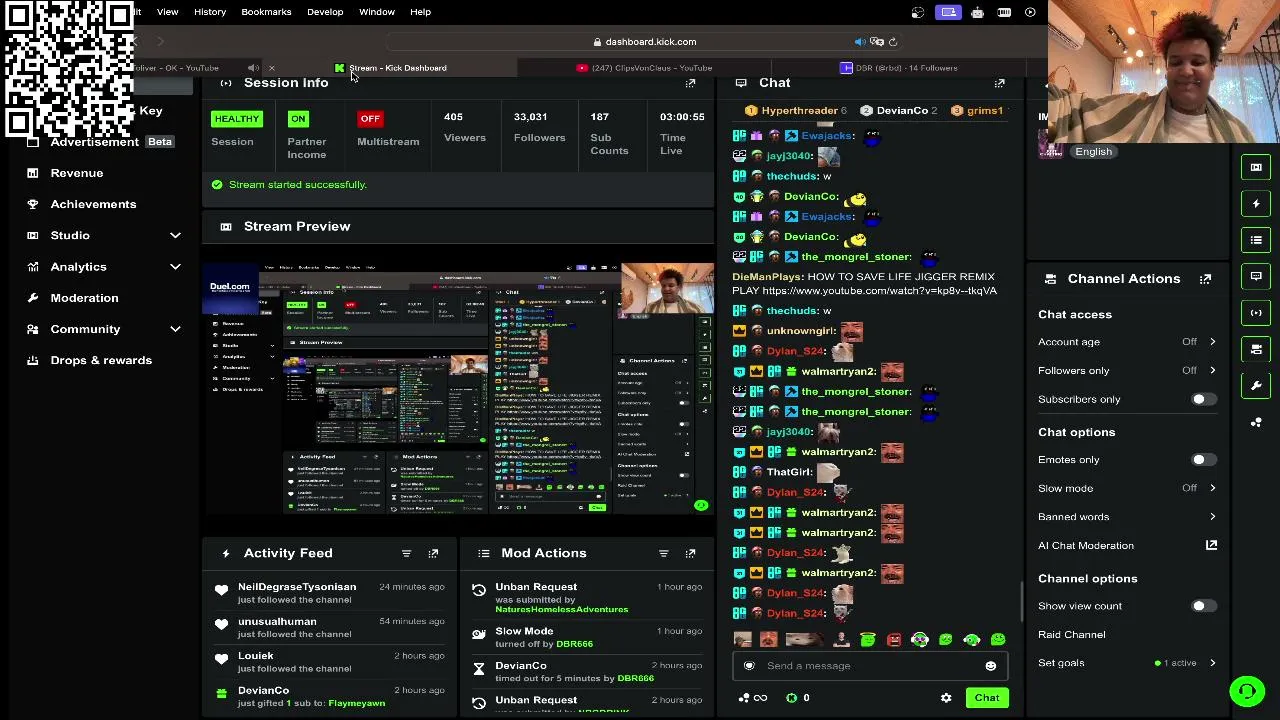Image resolution: width=1280 pixels, height=720 pixels.
Task: Toggle the channel actions sidebar icon
Action: point(1256,349)
